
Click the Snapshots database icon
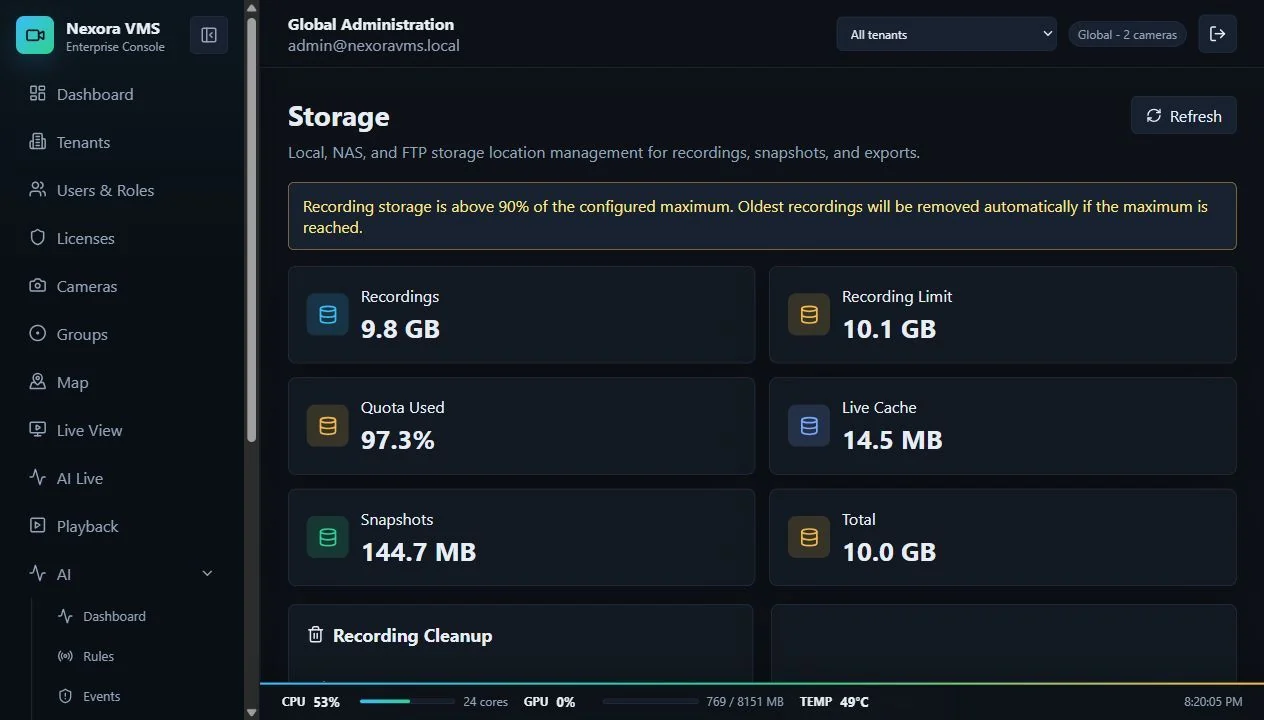point(328,537)
